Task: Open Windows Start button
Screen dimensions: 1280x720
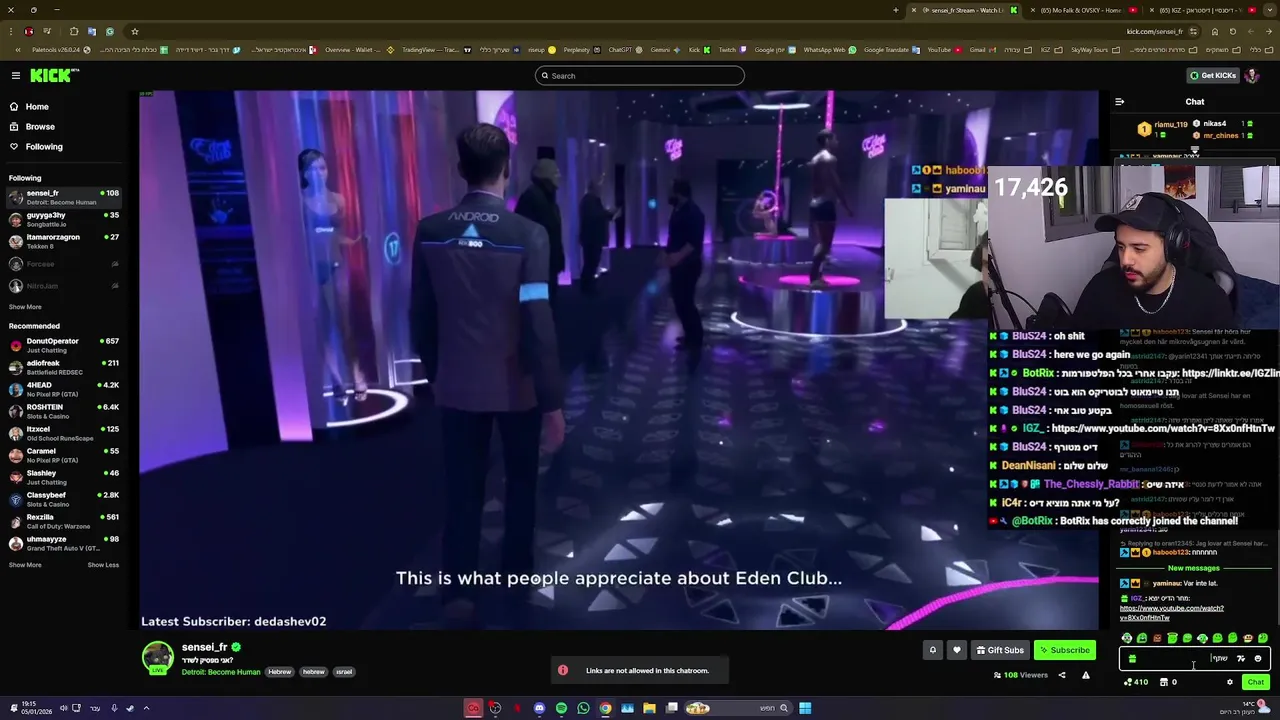Action: pos(805,708)
